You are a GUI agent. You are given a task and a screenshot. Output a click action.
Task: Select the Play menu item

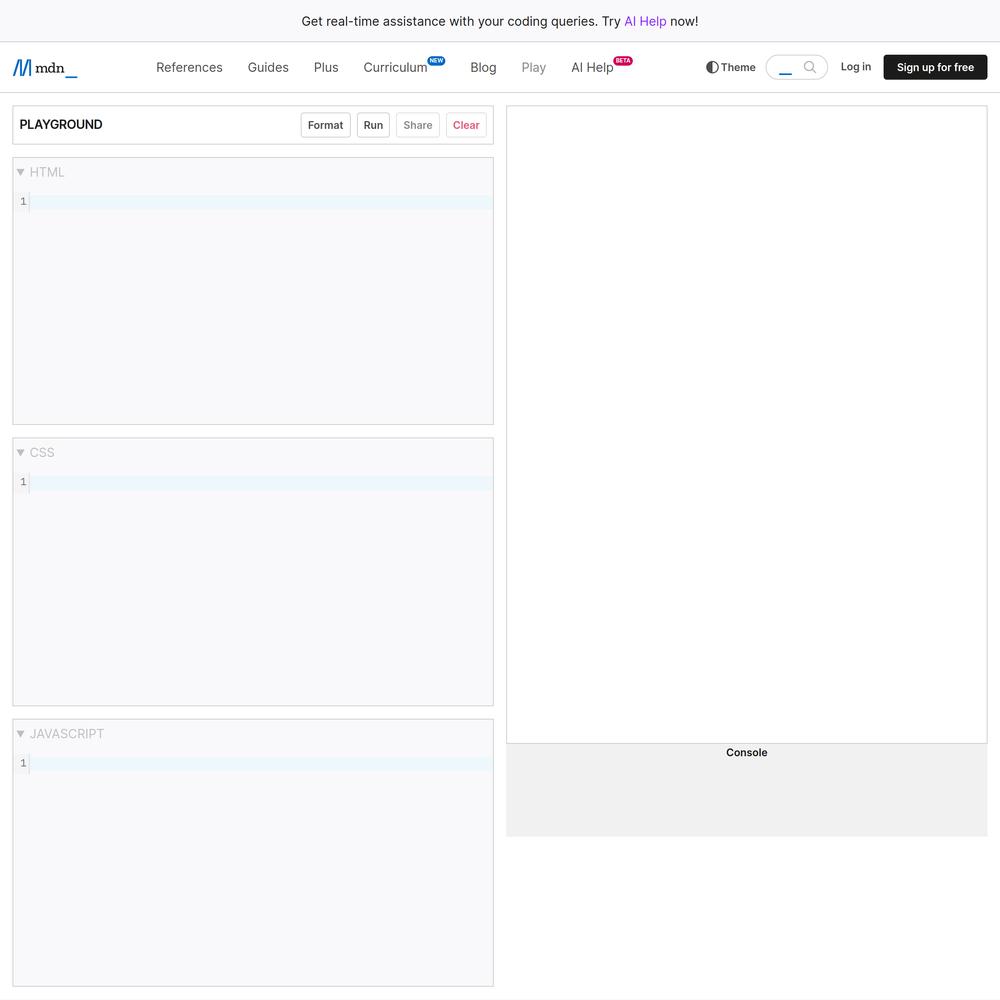(534, 68)
